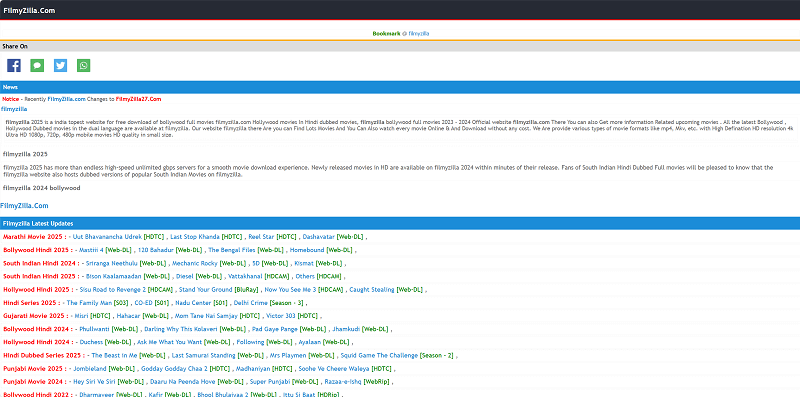800x397 pixels.
Task: Open CO-ED series link
Action: pos(144,303)
